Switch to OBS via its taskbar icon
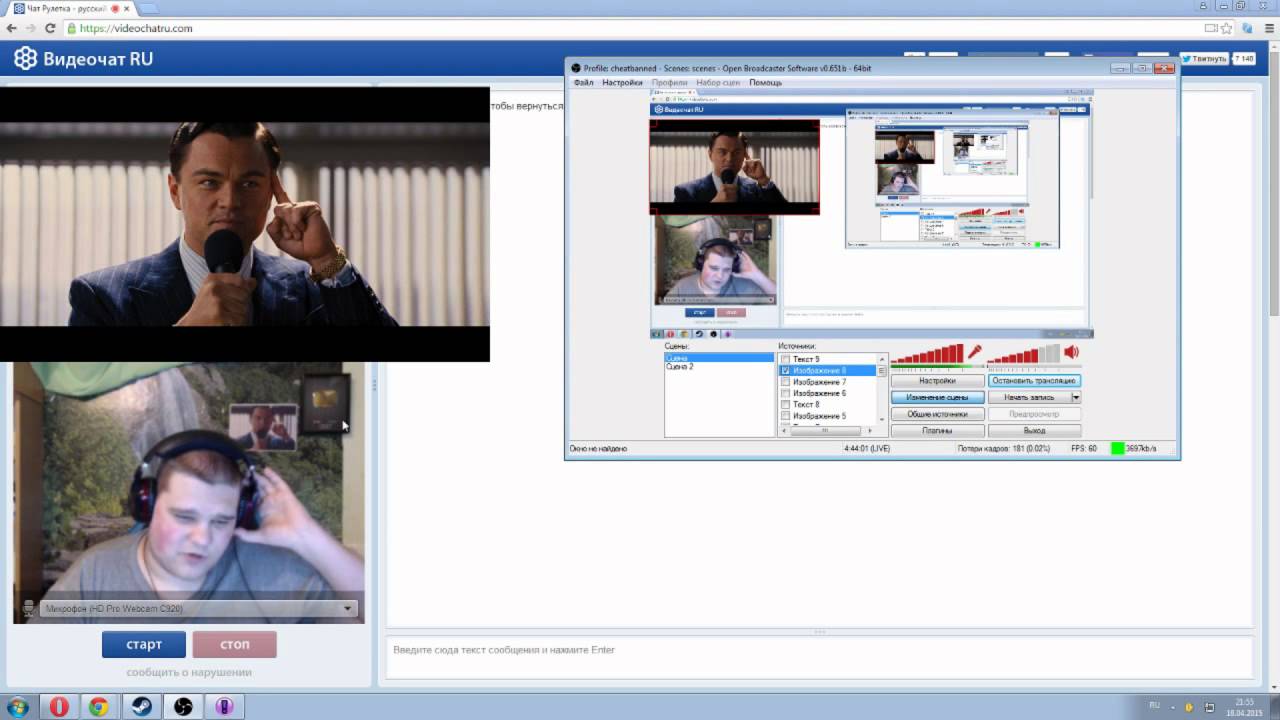 click(x=182, y=707)
